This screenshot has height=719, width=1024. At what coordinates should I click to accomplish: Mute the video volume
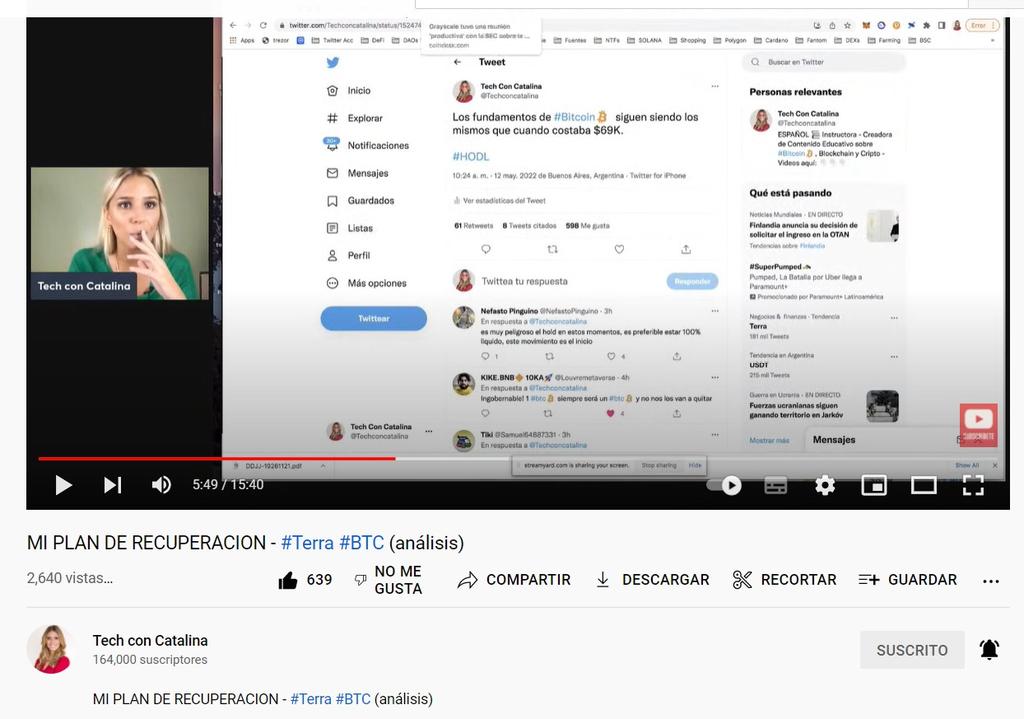click(x=161, y=485)
